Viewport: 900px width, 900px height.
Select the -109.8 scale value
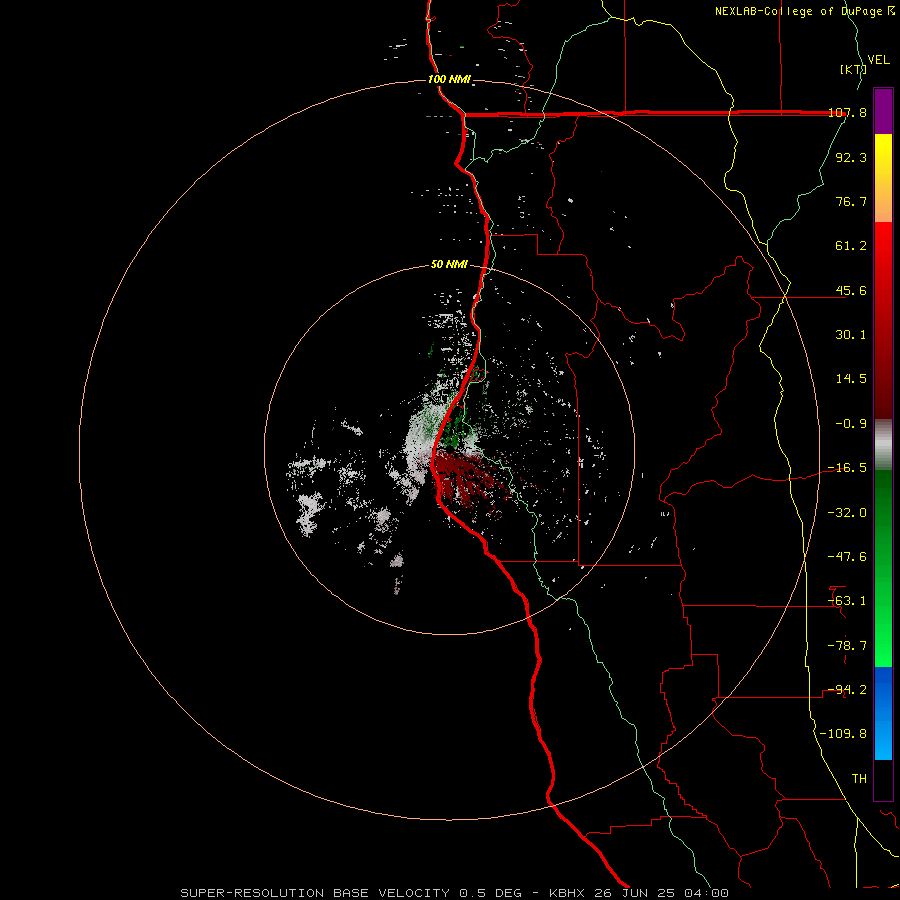[x=844, y=734]
